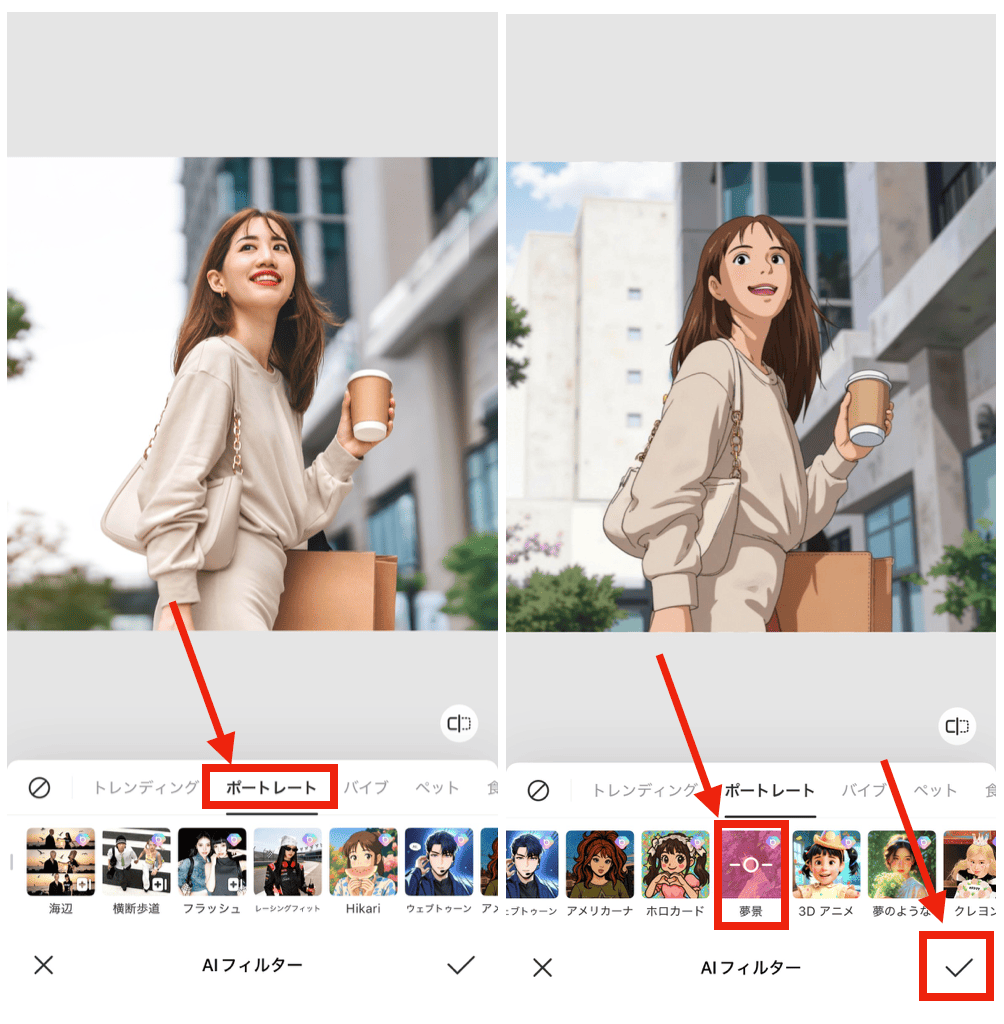Image resolution: width=1004 pixels, height=1024 pixels.
Task: Apply the 横断歩道 filter
Action: point(136,866)
